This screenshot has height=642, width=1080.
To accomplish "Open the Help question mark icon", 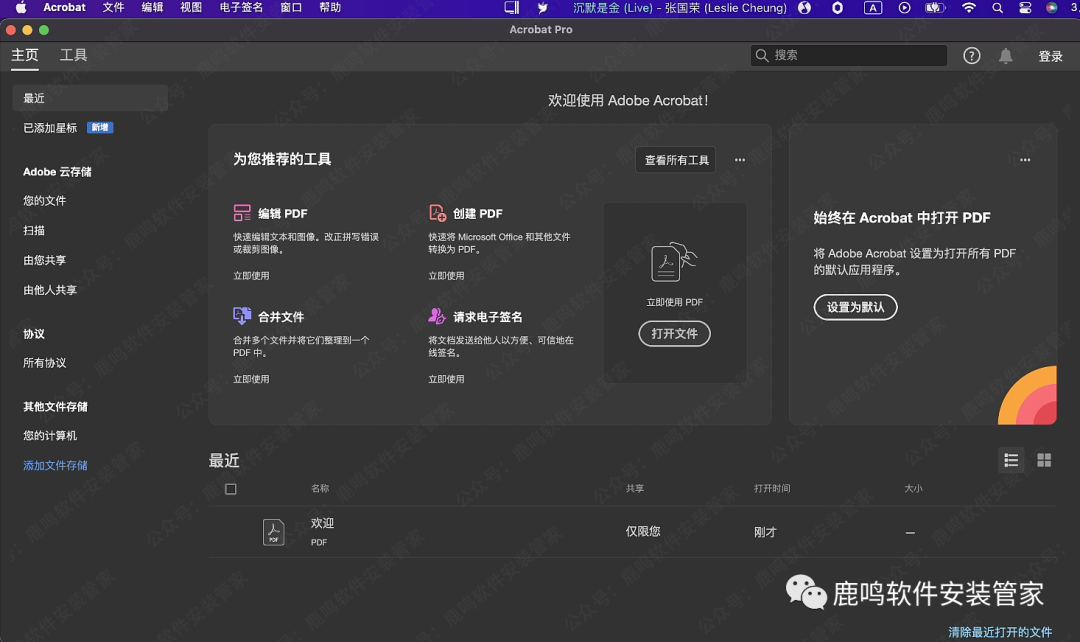I will [971, 56].
